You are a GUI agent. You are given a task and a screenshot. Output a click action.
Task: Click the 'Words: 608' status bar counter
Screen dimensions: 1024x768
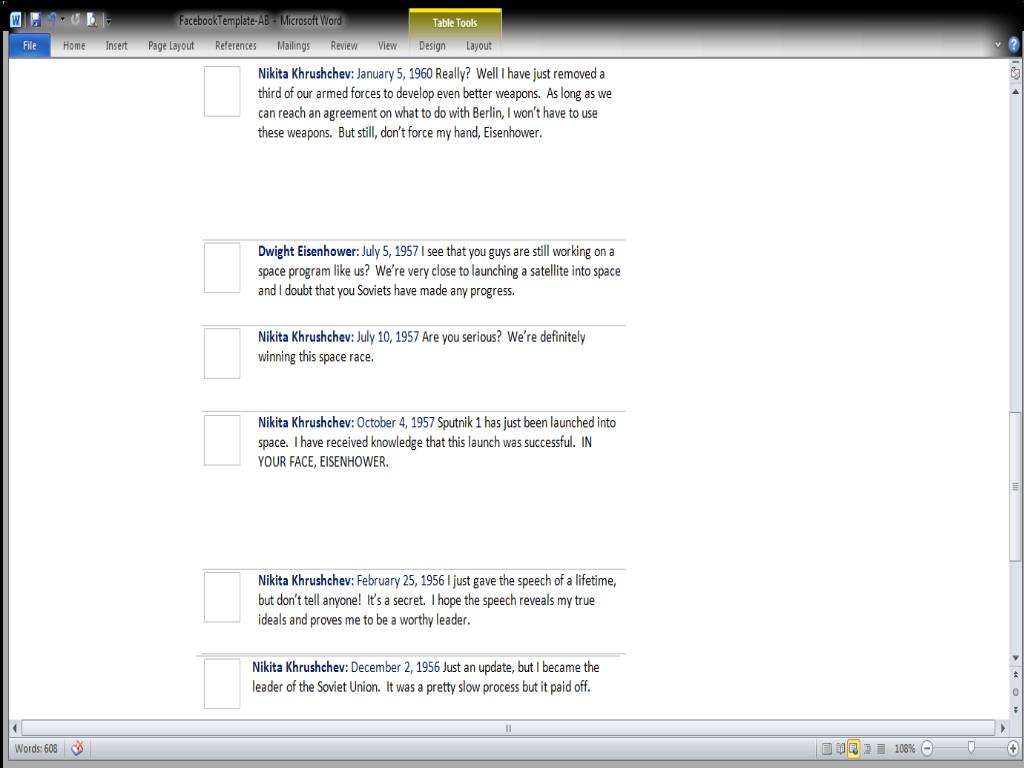36,748
